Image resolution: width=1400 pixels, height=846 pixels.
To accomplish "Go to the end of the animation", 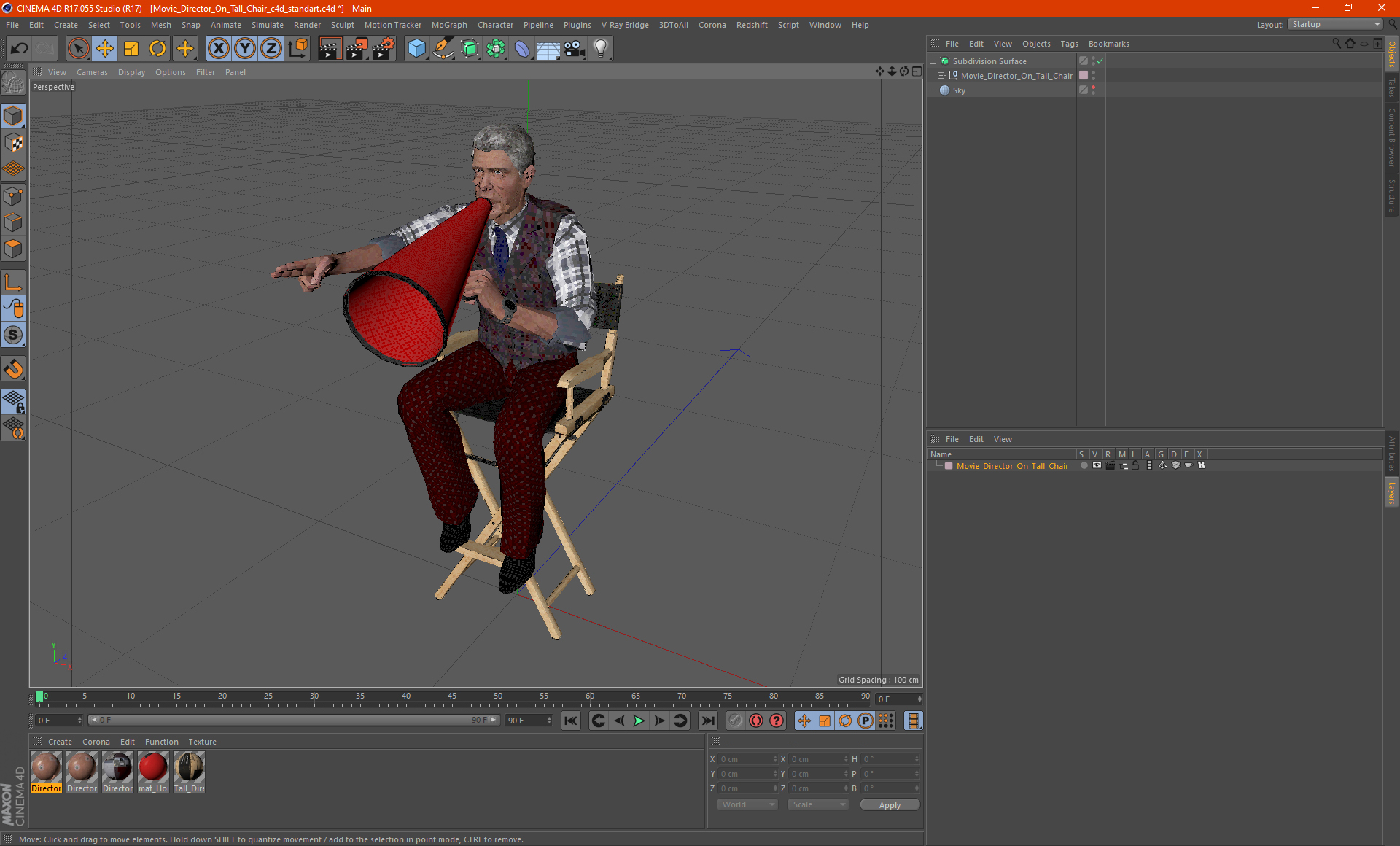I will (x=707, y=721).
